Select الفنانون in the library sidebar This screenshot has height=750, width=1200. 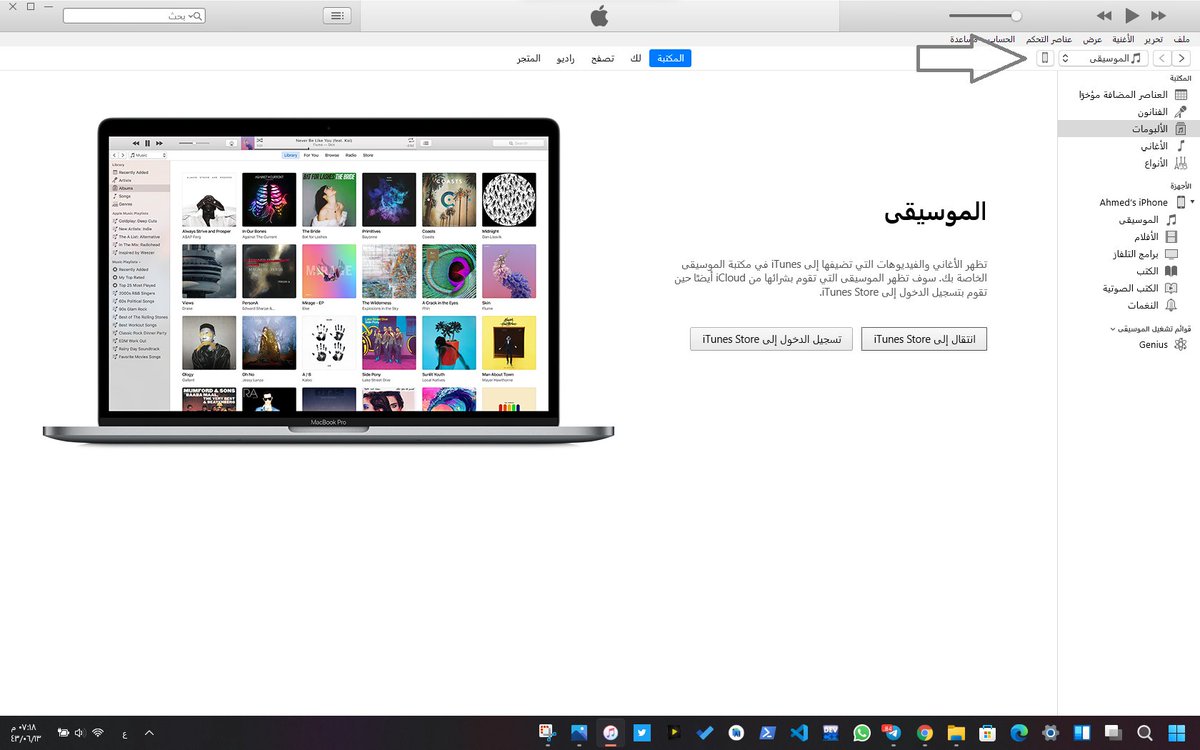[1129, 112]
